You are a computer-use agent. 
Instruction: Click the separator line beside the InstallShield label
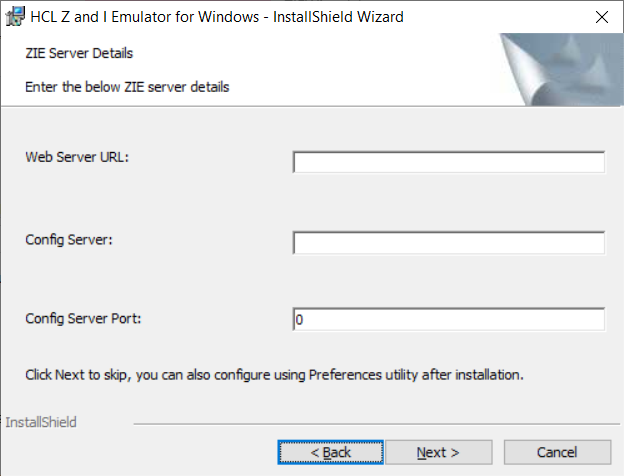click(x=370, y=424)
